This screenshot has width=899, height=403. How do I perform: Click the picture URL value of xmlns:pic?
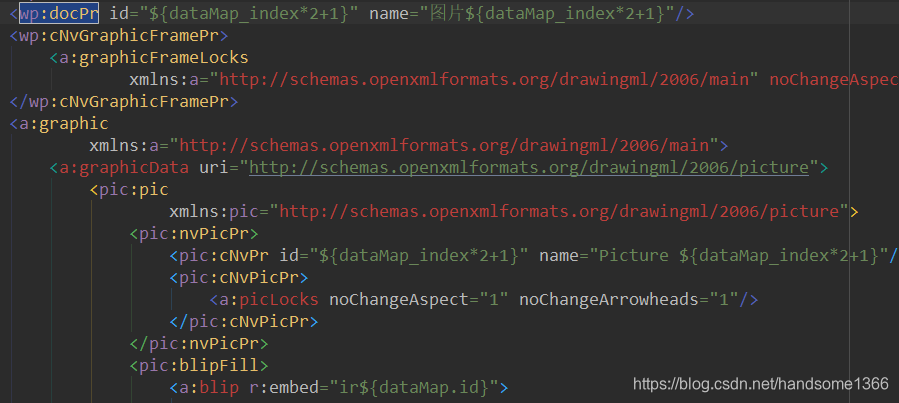coord(559,212)
